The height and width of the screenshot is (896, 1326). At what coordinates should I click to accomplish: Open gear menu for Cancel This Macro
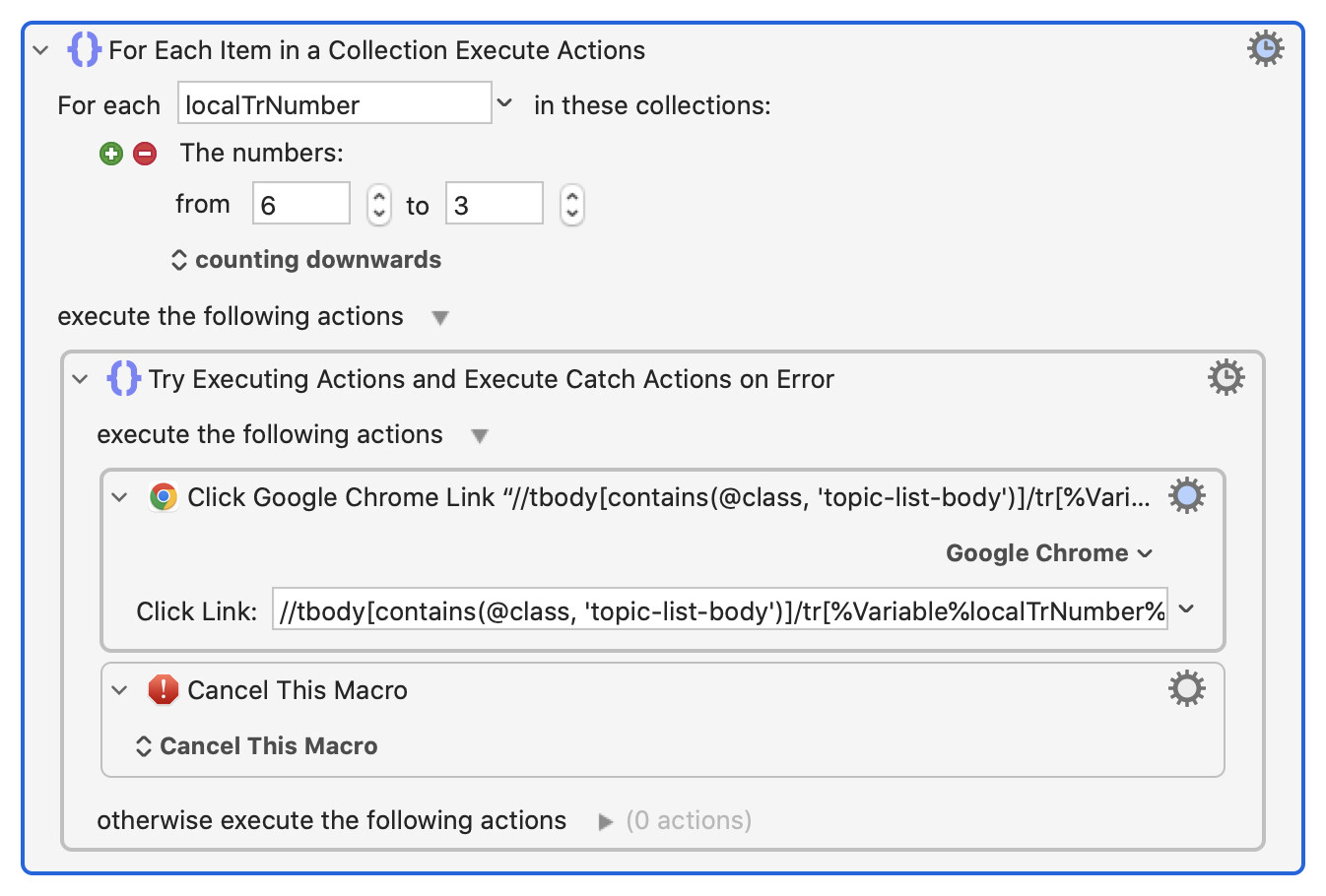pos(1186,689)
